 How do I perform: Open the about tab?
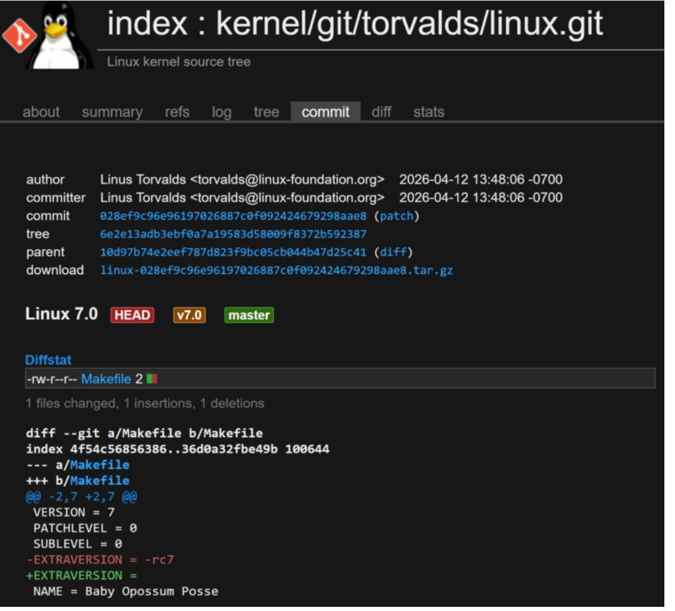(41, 112)
